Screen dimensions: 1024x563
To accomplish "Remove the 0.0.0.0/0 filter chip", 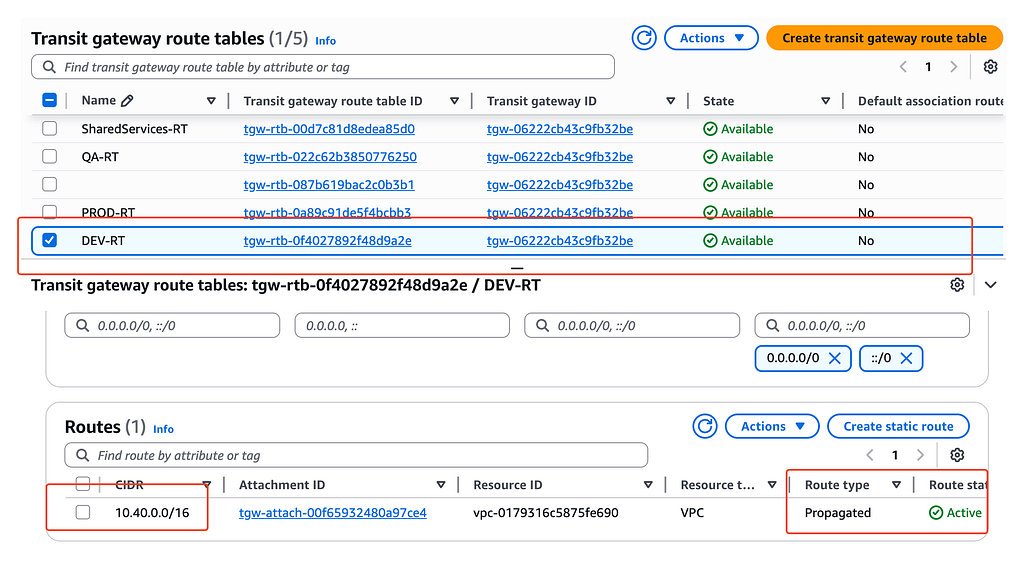I will tap(834, 358).
